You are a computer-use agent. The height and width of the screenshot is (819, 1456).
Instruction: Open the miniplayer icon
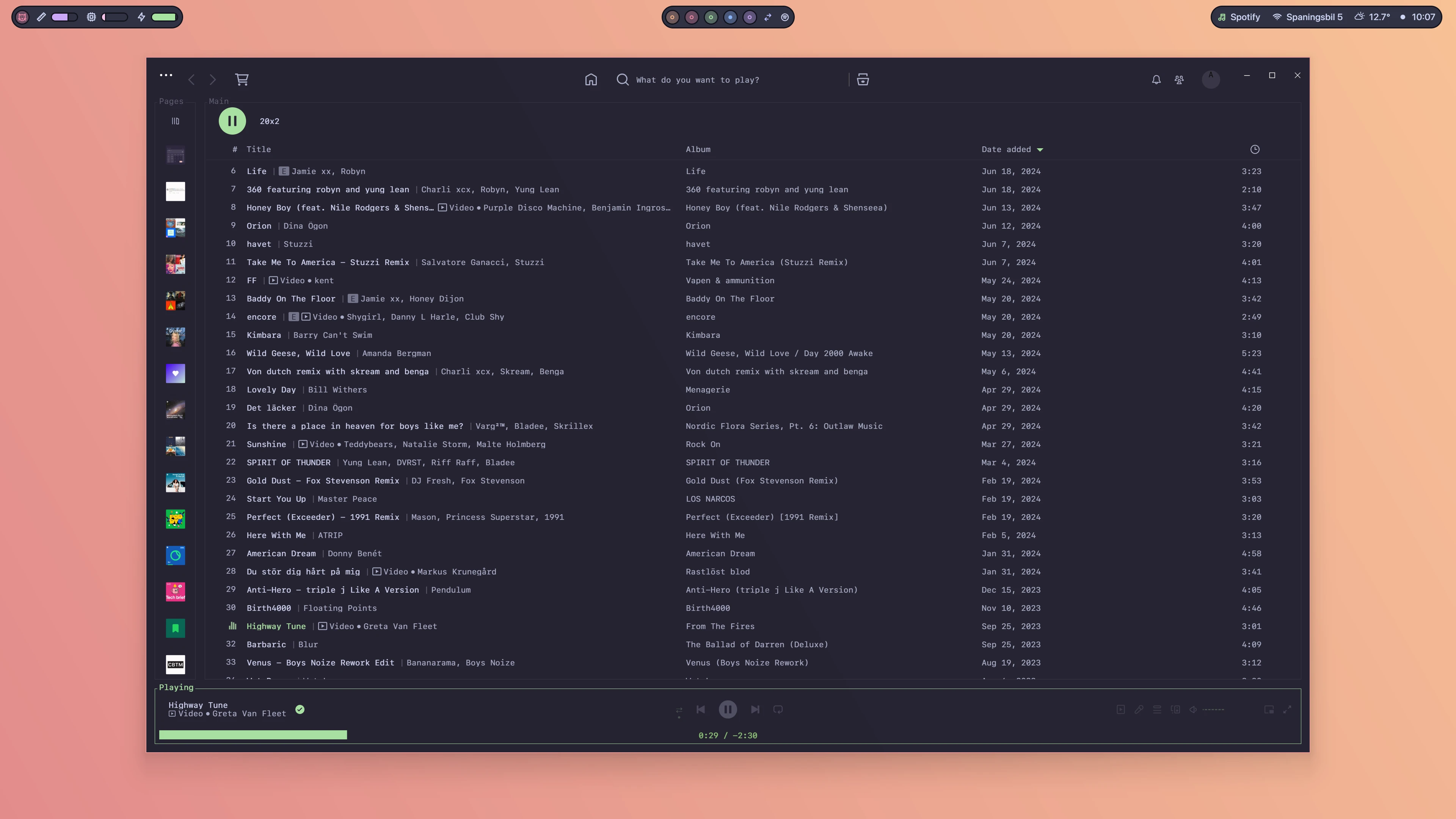tap(1269, 709)
